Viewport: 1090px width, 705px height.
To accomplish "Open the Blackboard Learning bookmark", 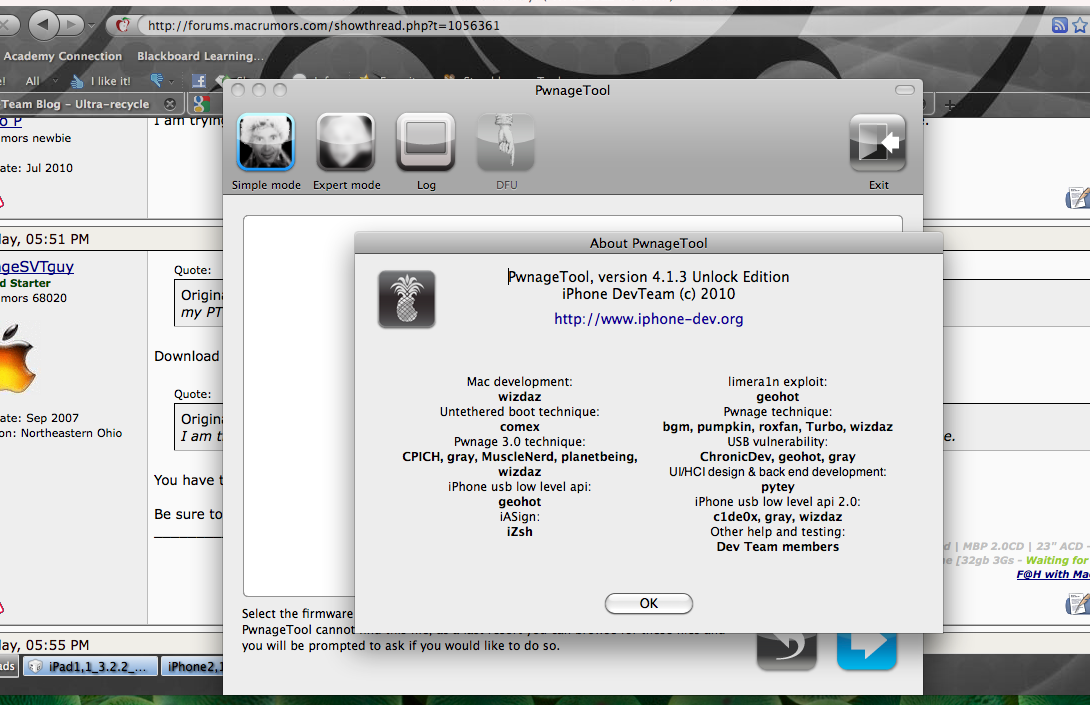I will 200,56.
